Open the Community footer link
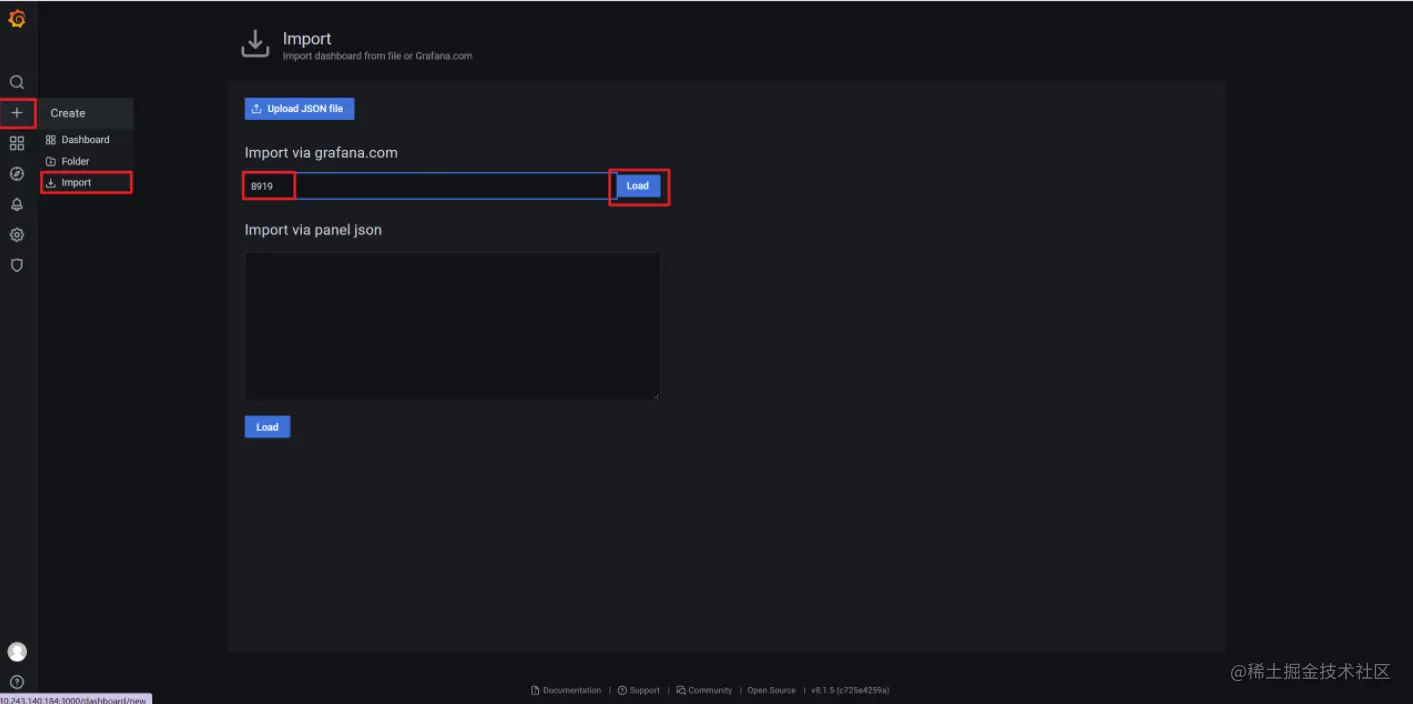This screenshot has width=1413, height=704. tap(704, 690)
